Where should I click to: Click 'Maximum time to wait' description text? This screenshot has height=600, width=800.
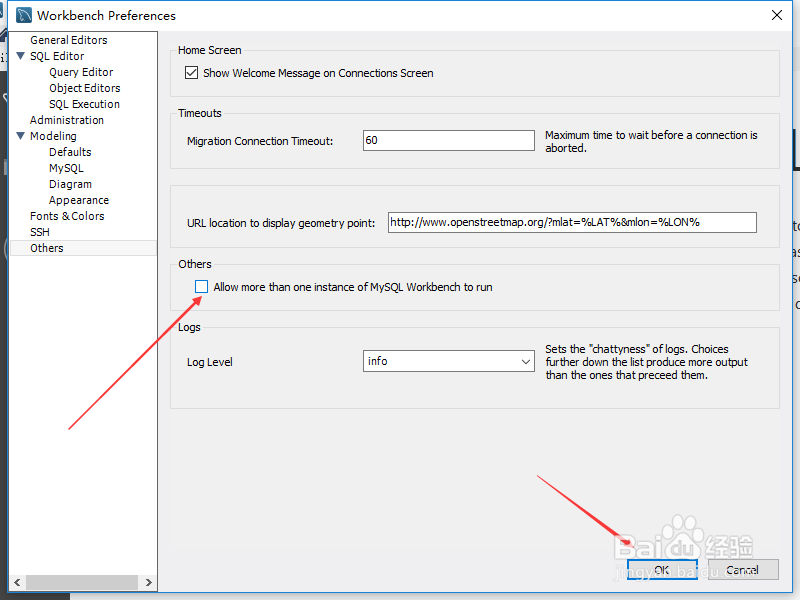pos(651,141)
